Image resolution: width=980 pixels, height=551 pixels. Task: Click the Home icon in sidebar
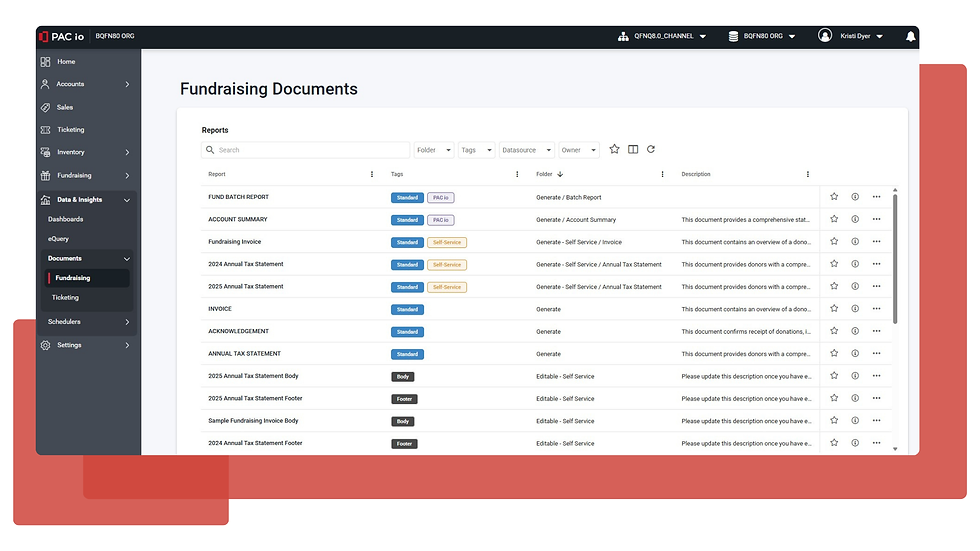46,62
